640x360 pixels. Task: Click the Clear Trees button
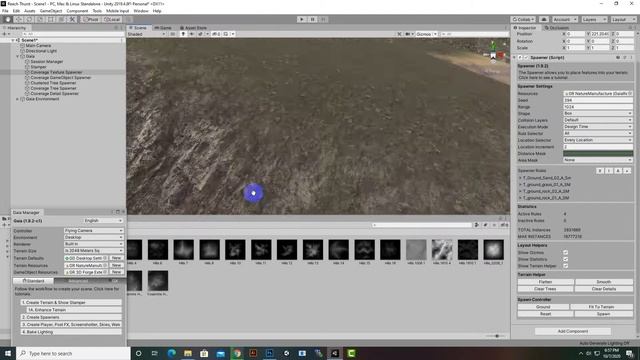[545, 289]
